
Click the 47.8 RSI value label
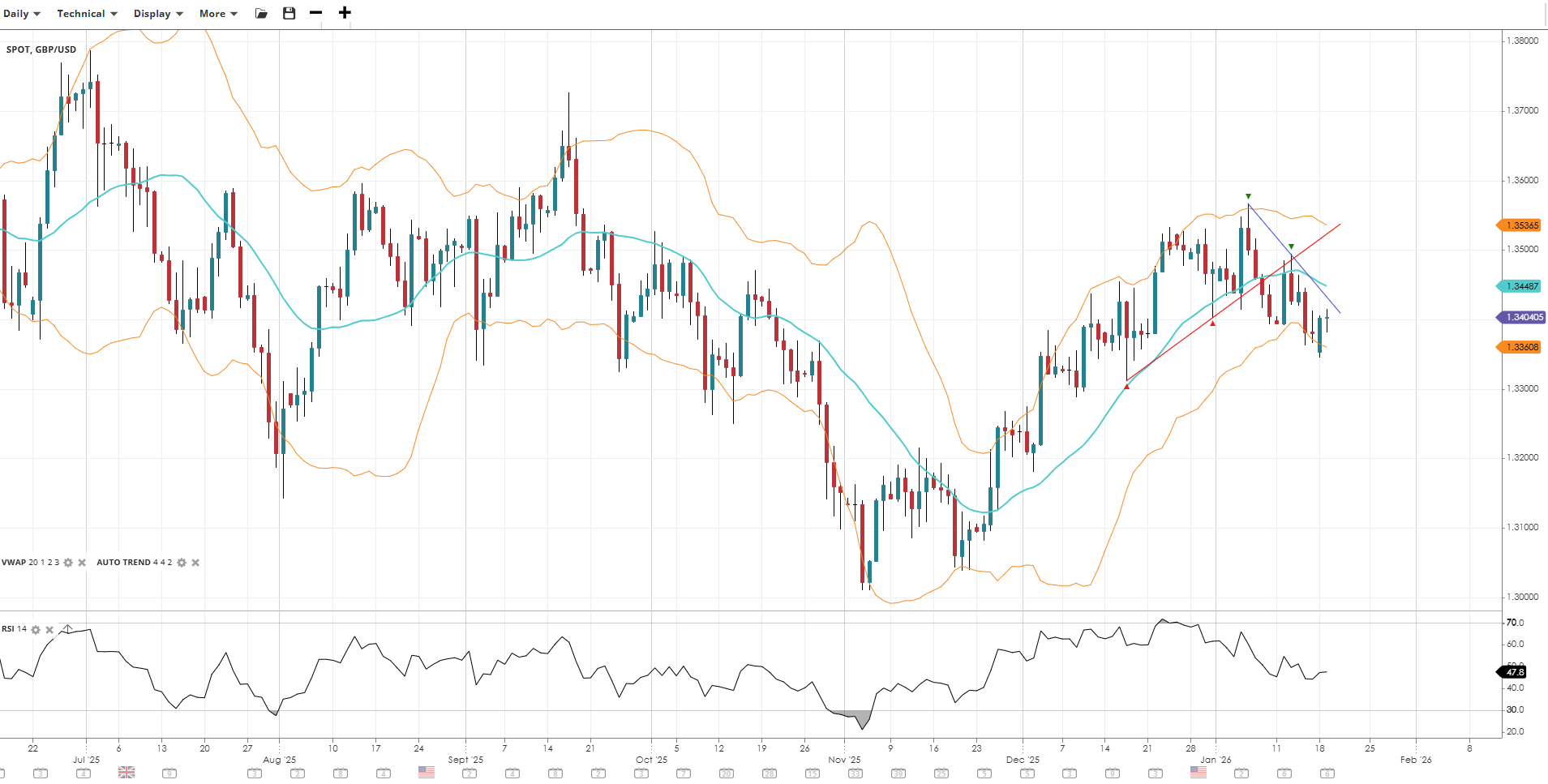point(1514,672)
